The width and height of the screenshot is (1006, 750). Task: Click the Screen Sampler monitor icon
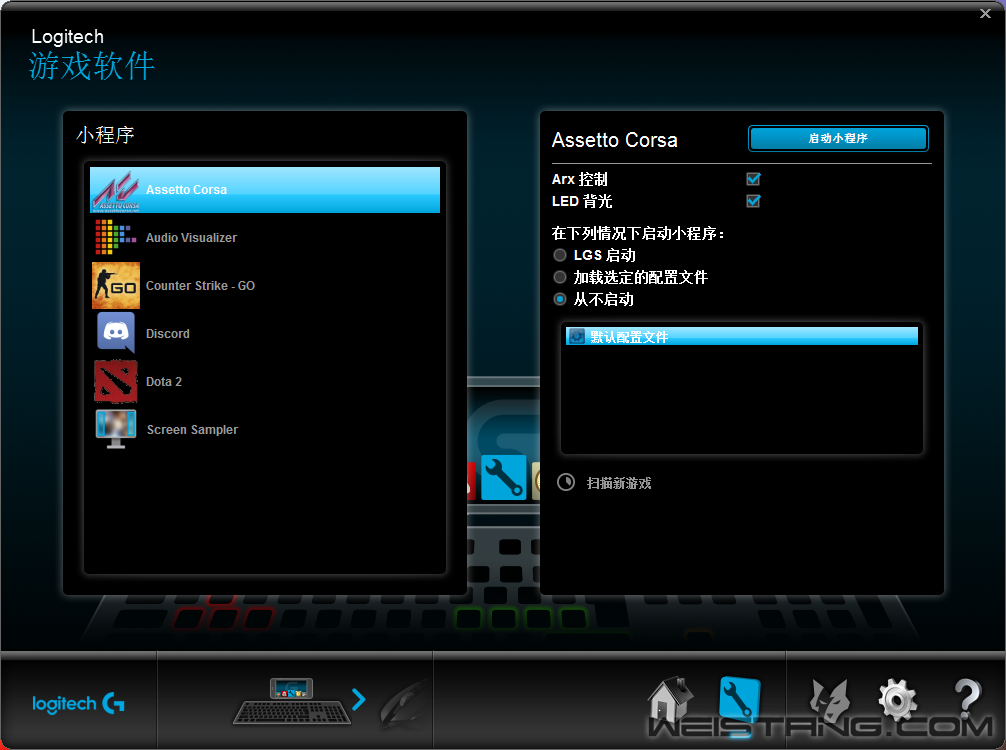(x=115, y=429)
